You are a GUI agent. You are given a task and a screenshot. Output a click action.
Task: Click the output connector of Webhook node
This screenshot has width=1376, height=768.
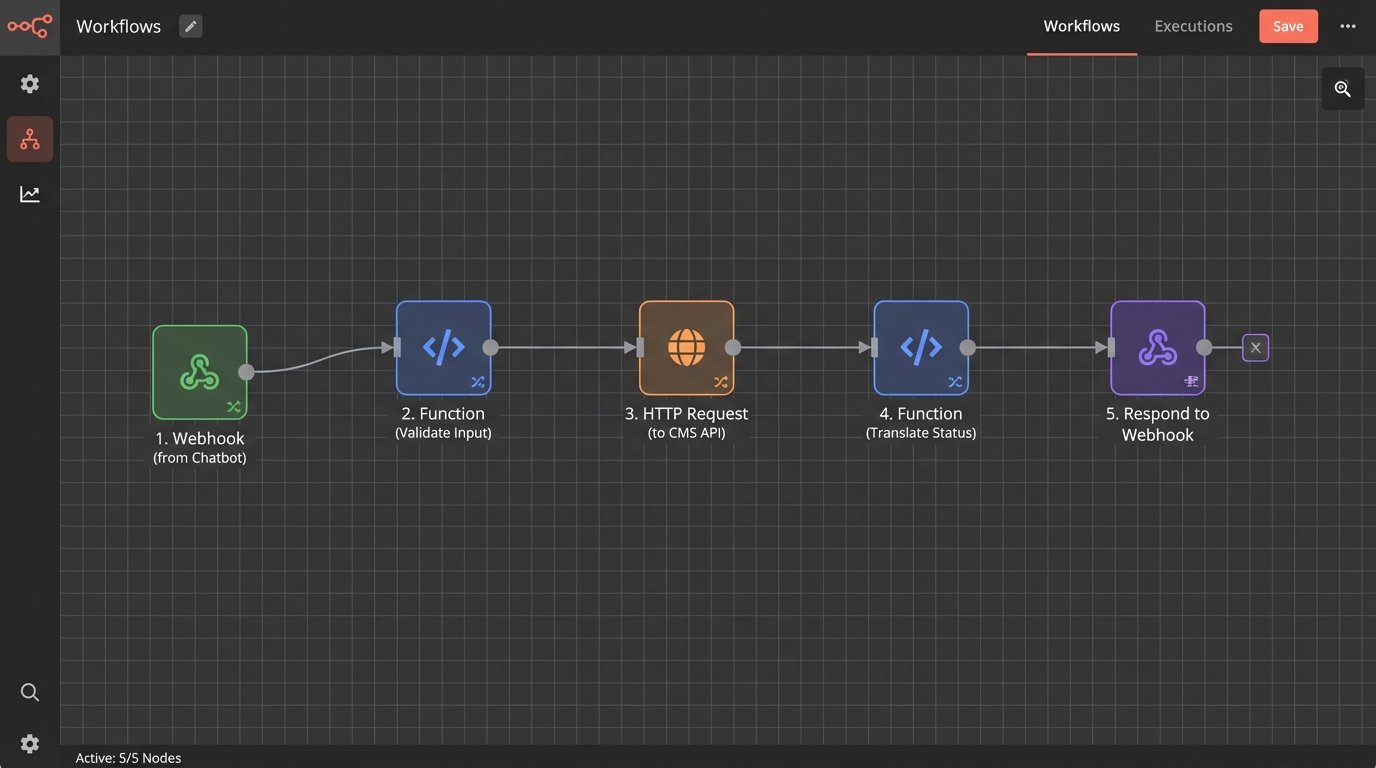point(246,372)
